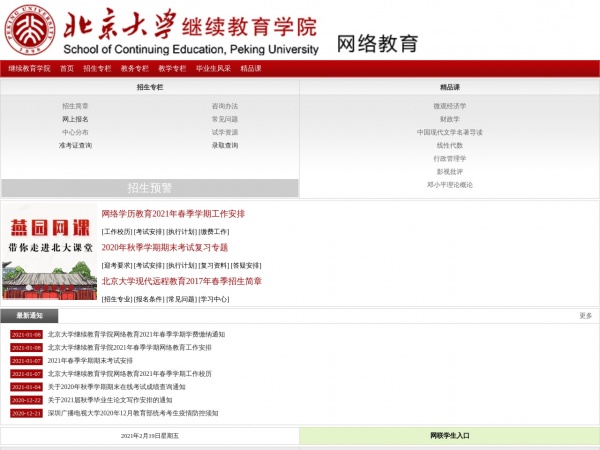The height and width of the screenshot is (450, 600).
Task: Click the 招生预警 gray banner
Action: click(x=150, y=188)
